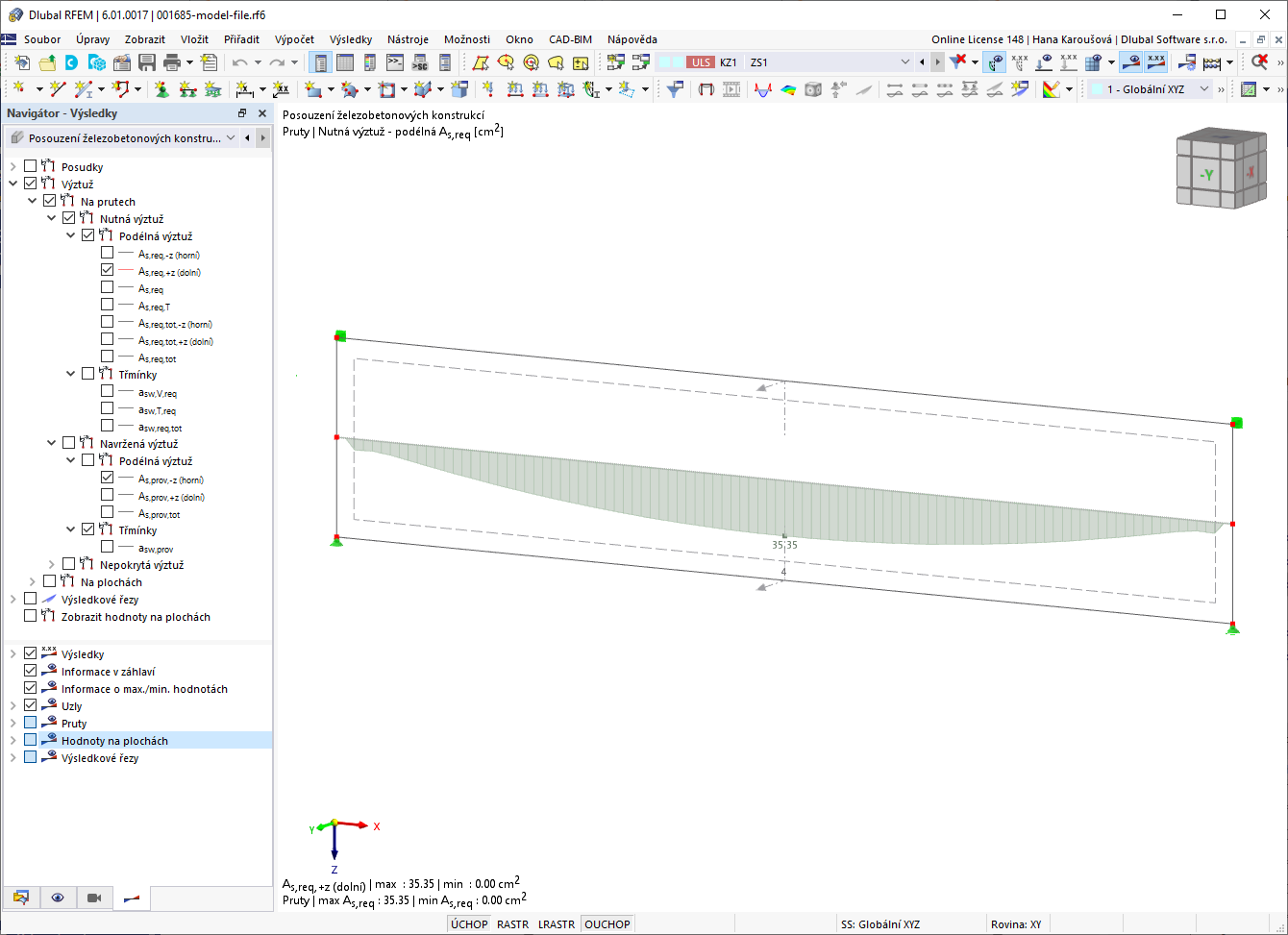The image size is (1288, 935).
Task: Close the Navigator panel
Action: (x=261, y=113)
